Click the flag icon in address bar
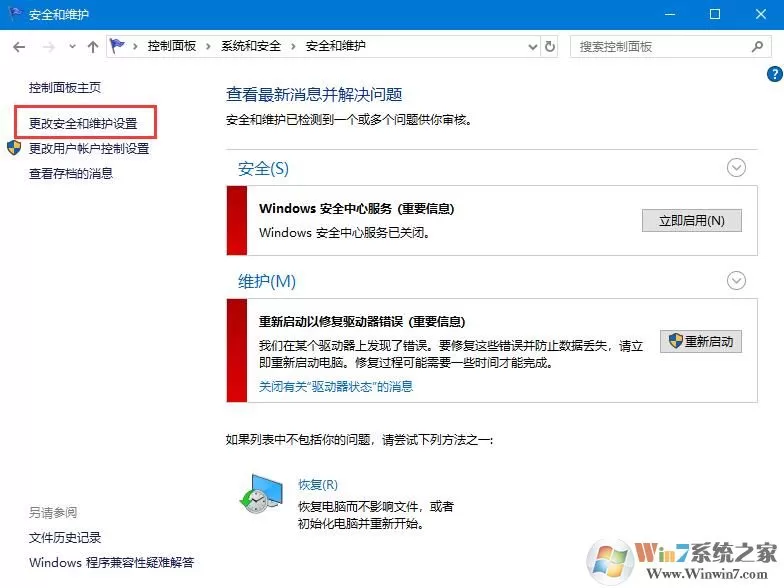This screenshot has width=784, height=588. (117, 46)
